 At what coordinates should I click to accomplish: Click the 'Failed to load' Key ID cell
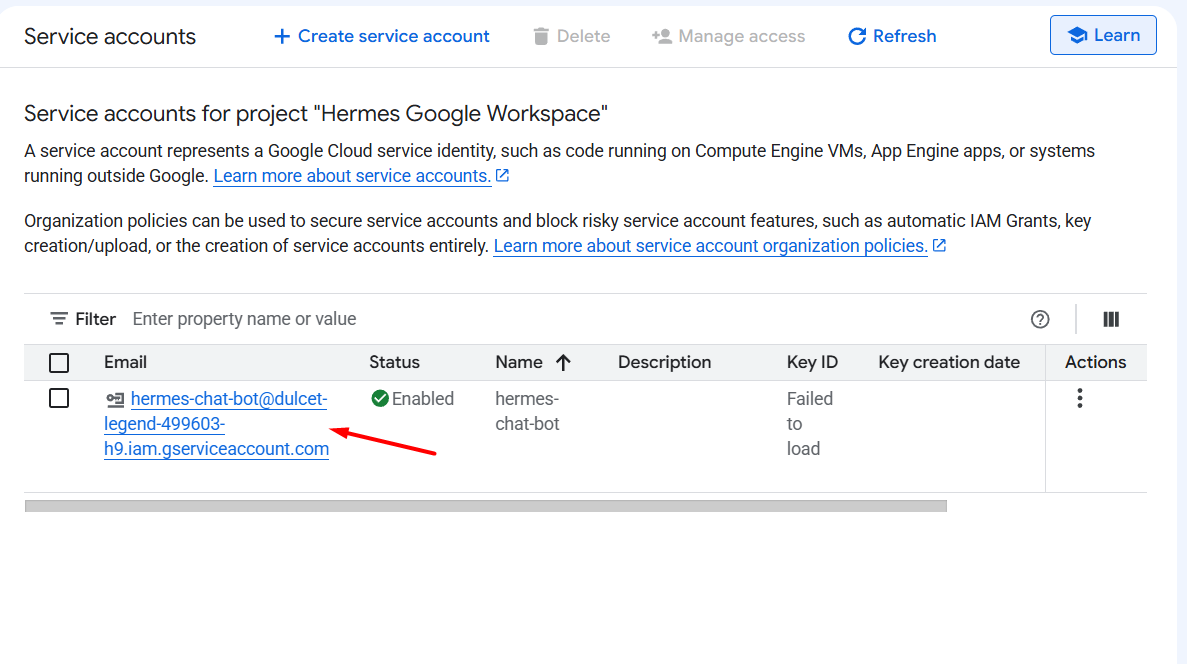click(809, 424)
